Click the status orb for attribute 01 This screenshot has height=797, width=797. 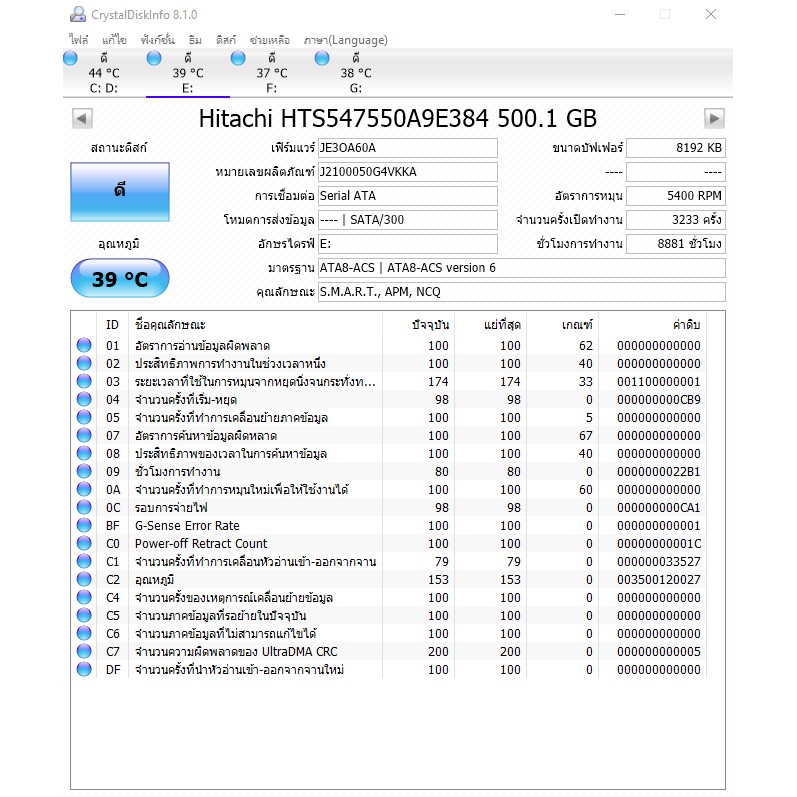point(84,346)
